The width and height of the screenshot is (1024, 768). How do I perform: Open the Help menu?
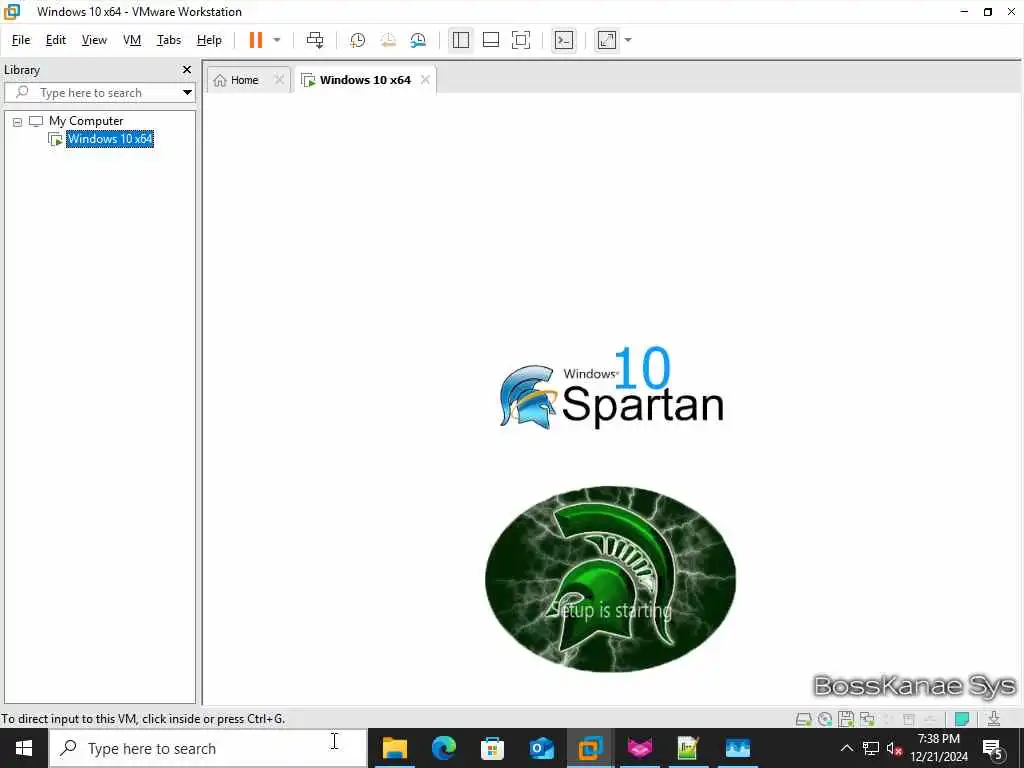(x=209, y=40)
